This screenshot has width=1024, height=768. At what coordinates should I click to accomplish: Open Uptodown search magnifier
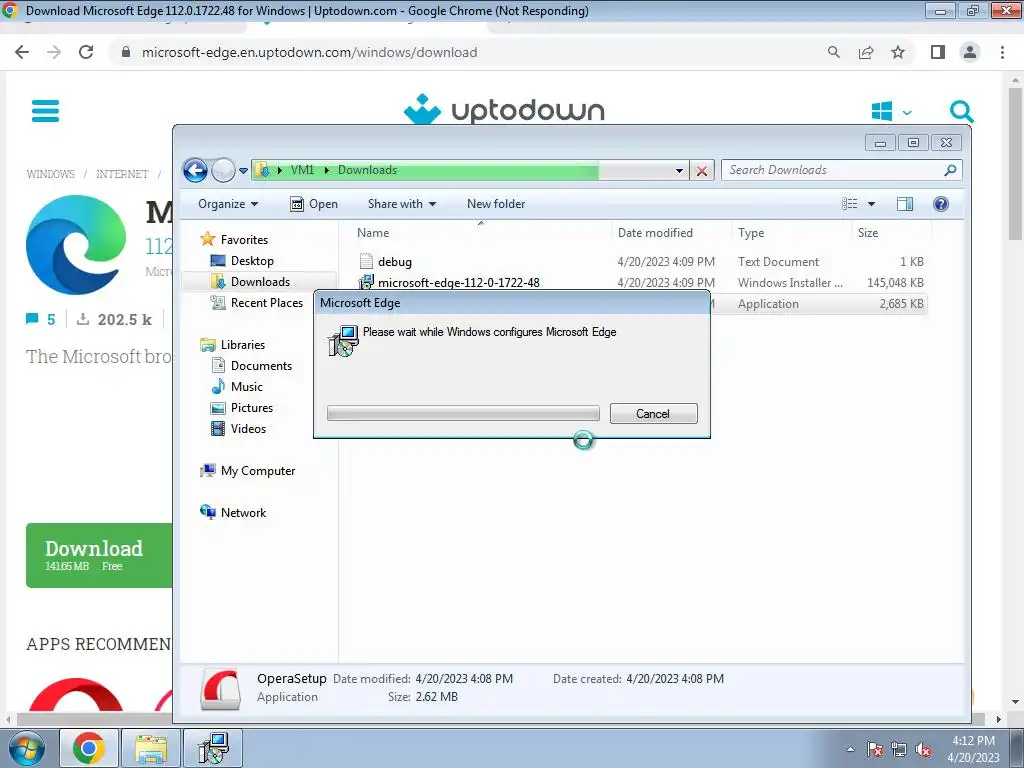tap(961, 112)
